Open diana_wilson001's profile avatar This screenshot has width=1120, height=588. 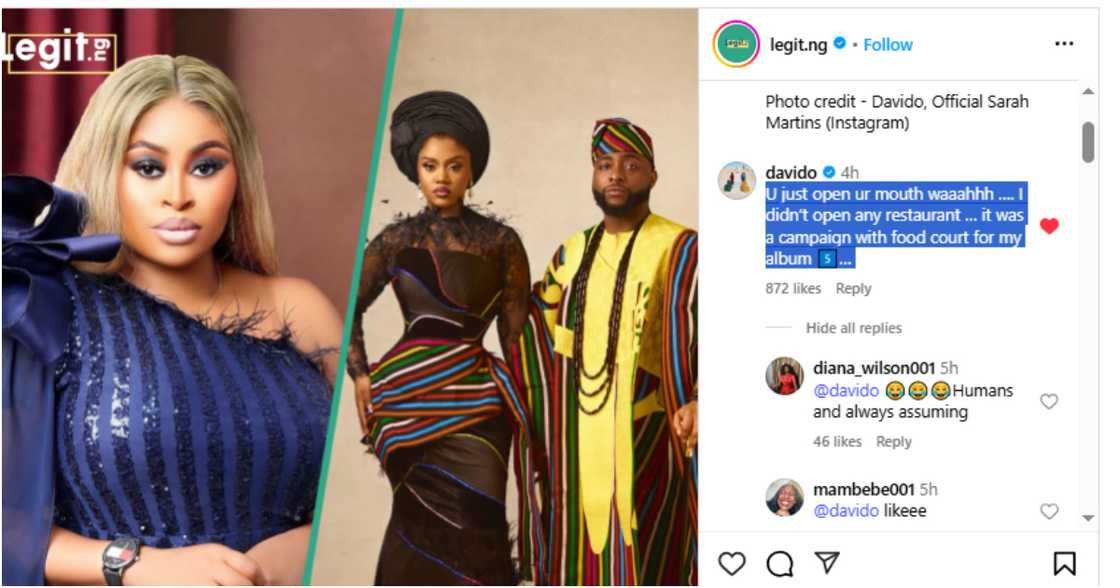[x=785, y=376]
